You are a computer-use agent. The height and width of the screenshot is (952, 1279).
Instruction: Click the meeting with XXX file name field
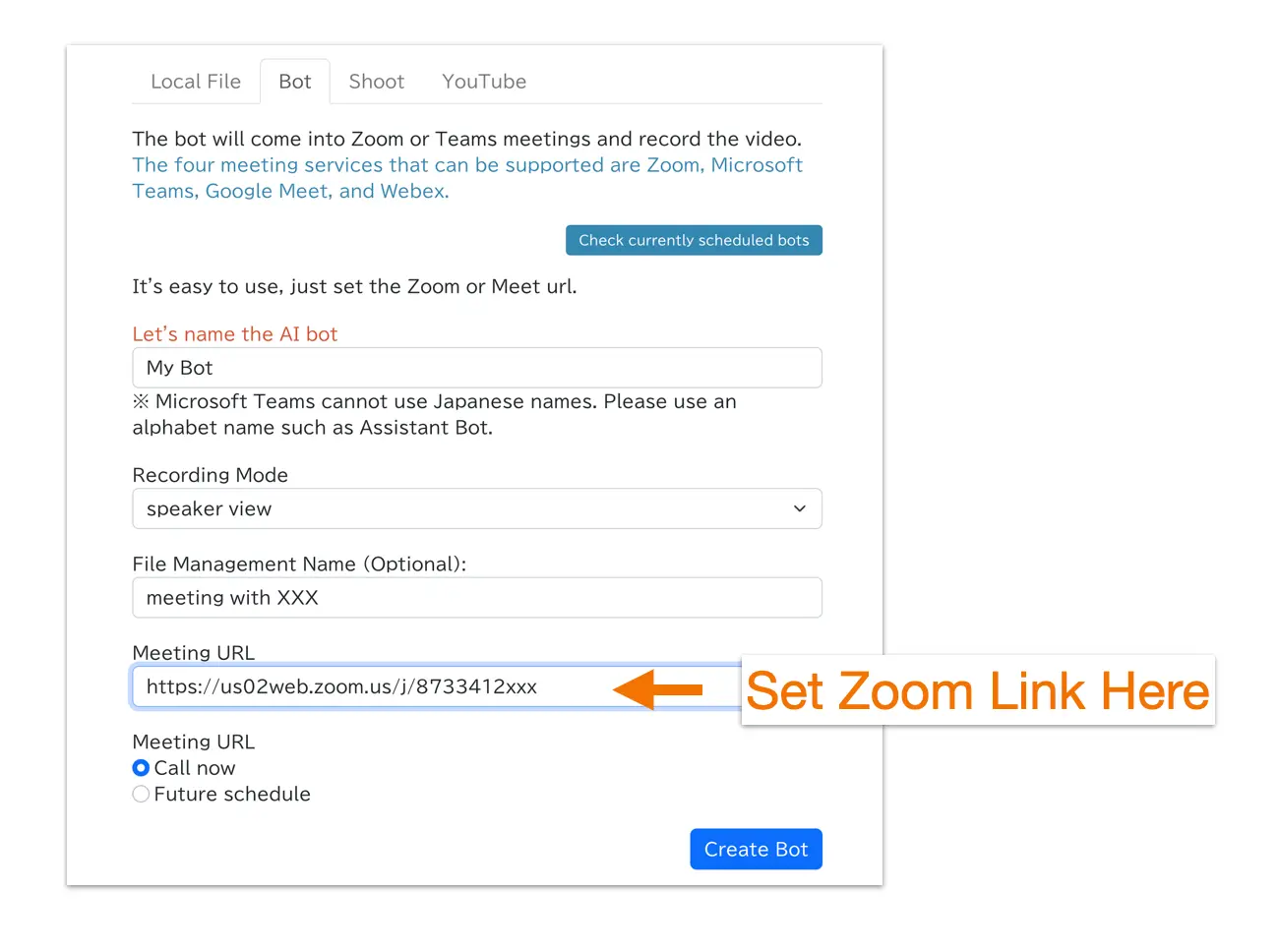(476, 598)
